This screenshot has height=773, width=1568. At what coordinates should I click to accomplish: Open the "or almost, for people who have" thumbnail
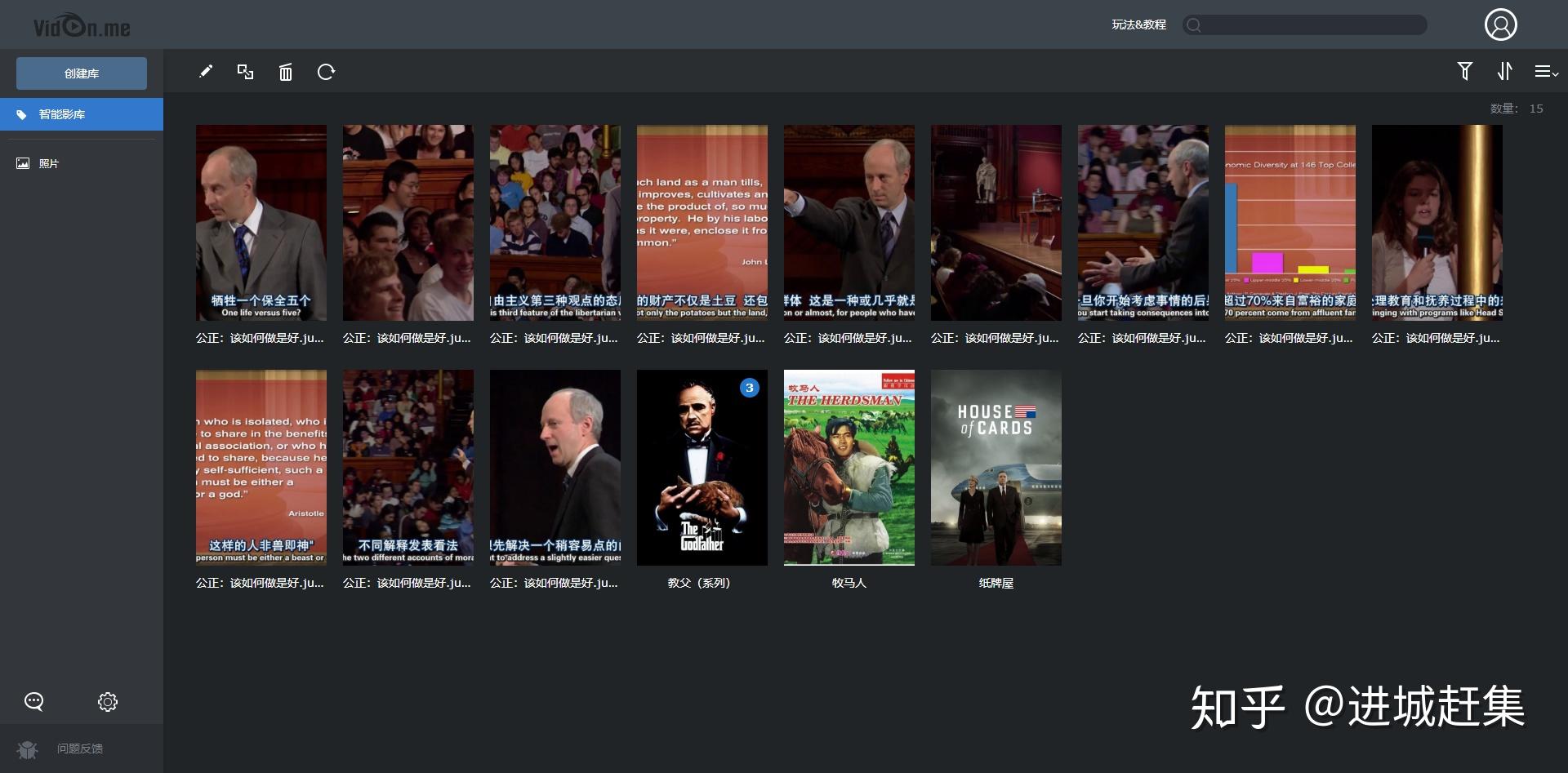(849, 223)
